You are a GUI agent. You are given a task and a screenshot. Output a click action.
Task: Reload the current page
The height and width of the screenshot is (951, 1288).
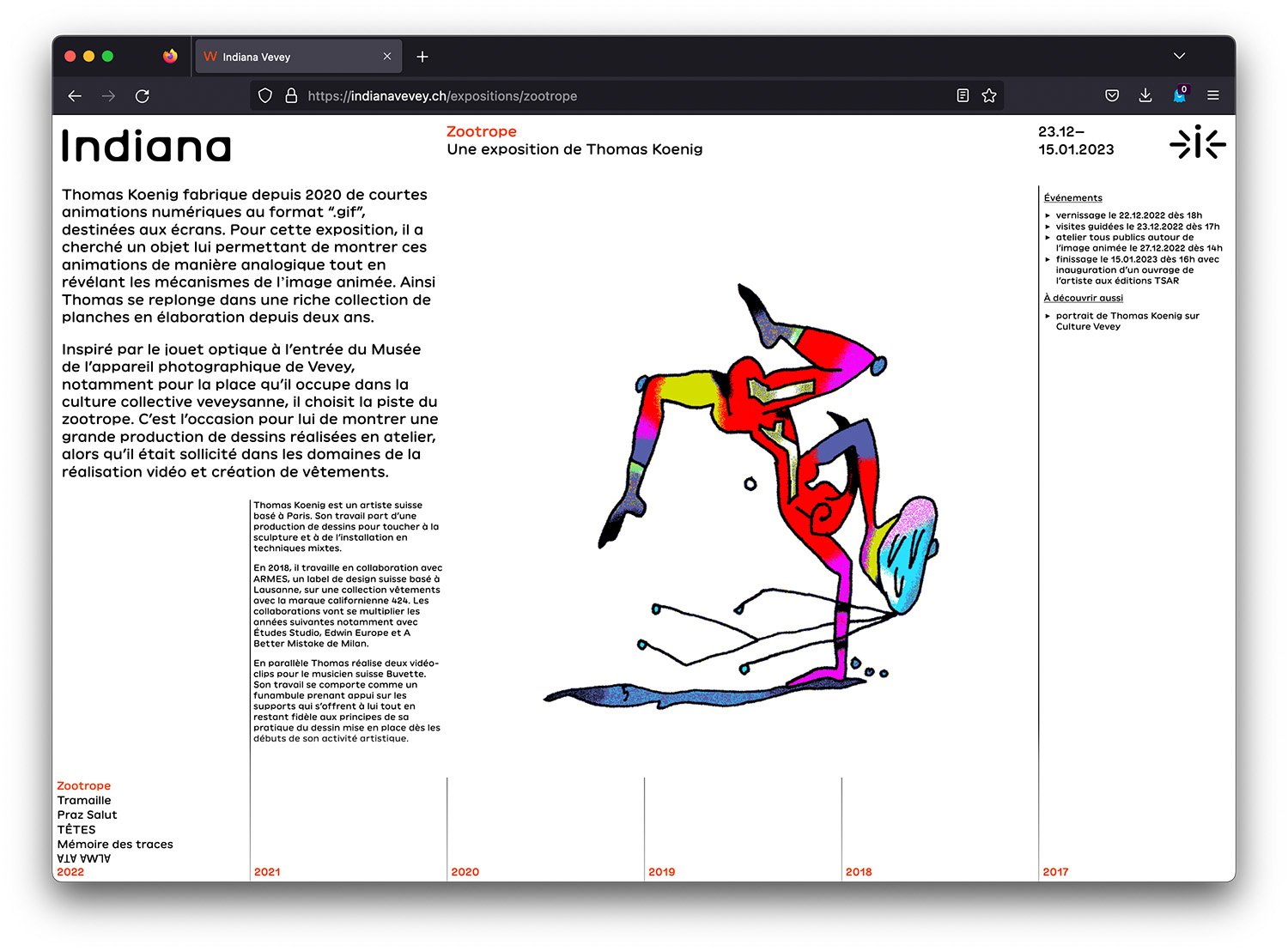coord(143,96)
